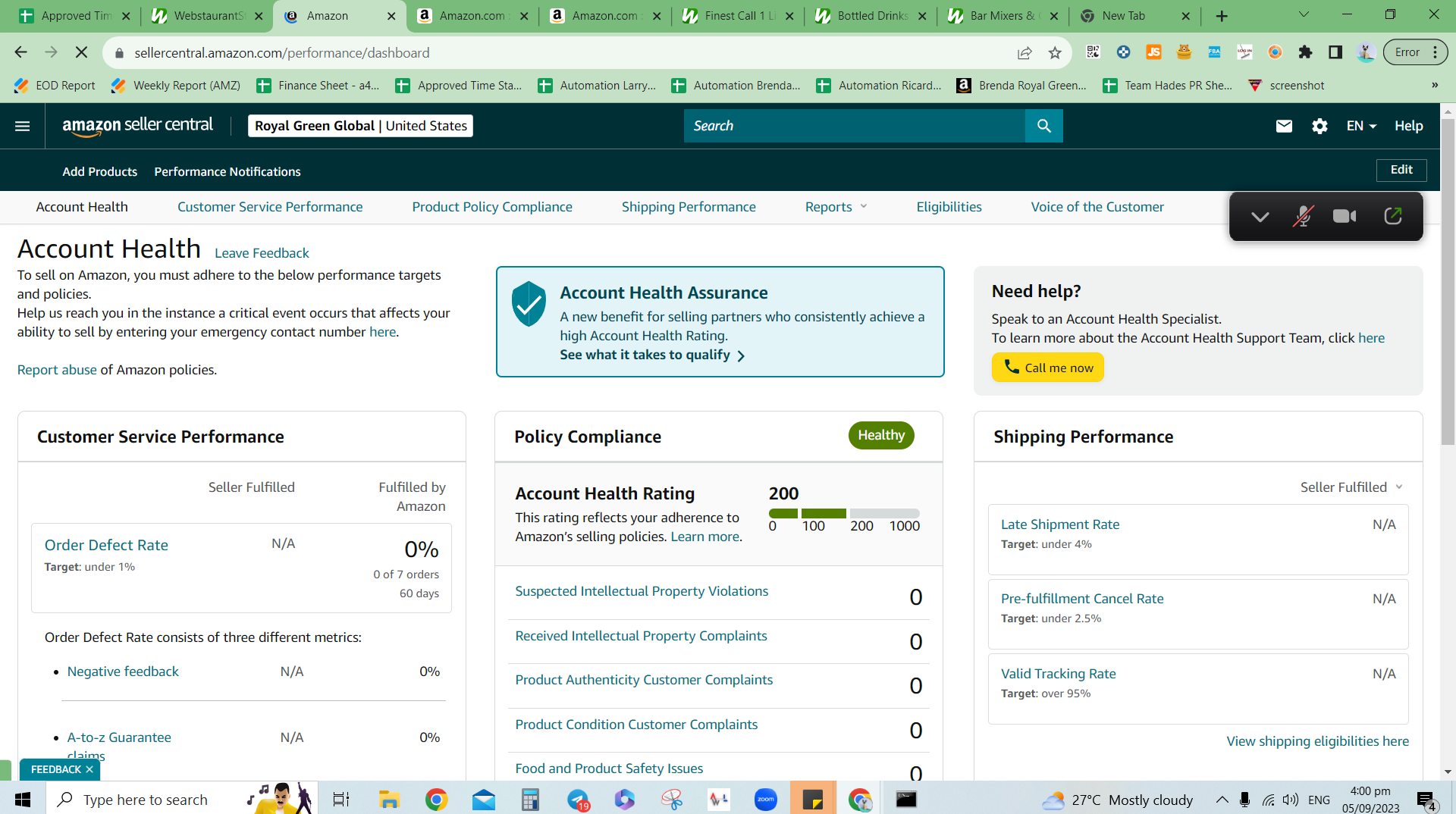The height and width of the screenshot is (814, 1456).
Task: Open the Order Defect Rate link
Action: (106, 545)
